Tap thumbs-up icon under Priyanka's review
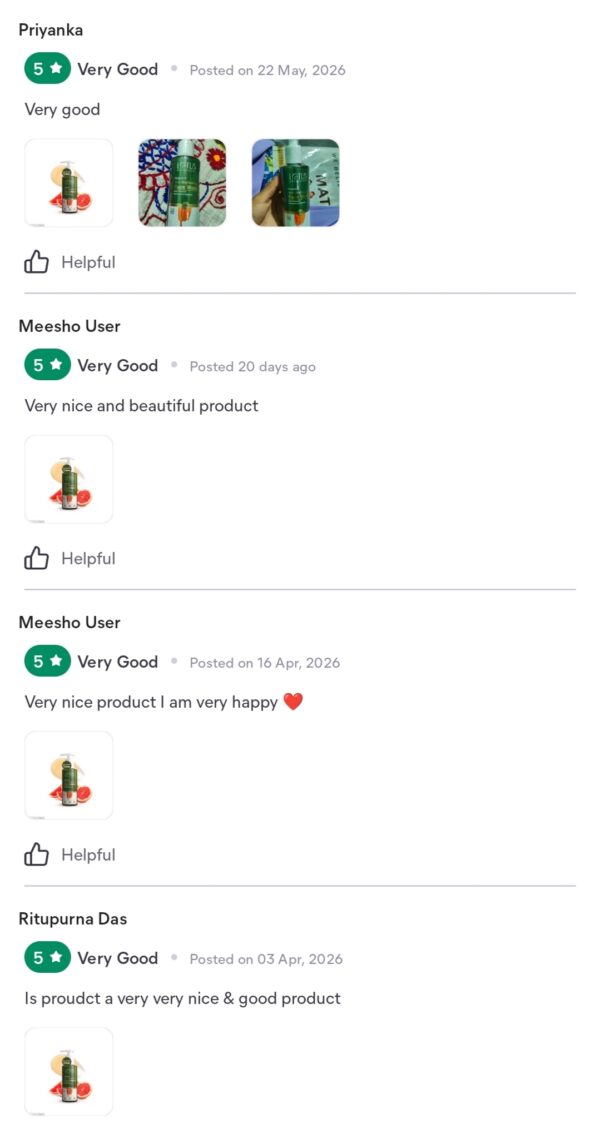The image size is (600, 1138). pos(36,262)
